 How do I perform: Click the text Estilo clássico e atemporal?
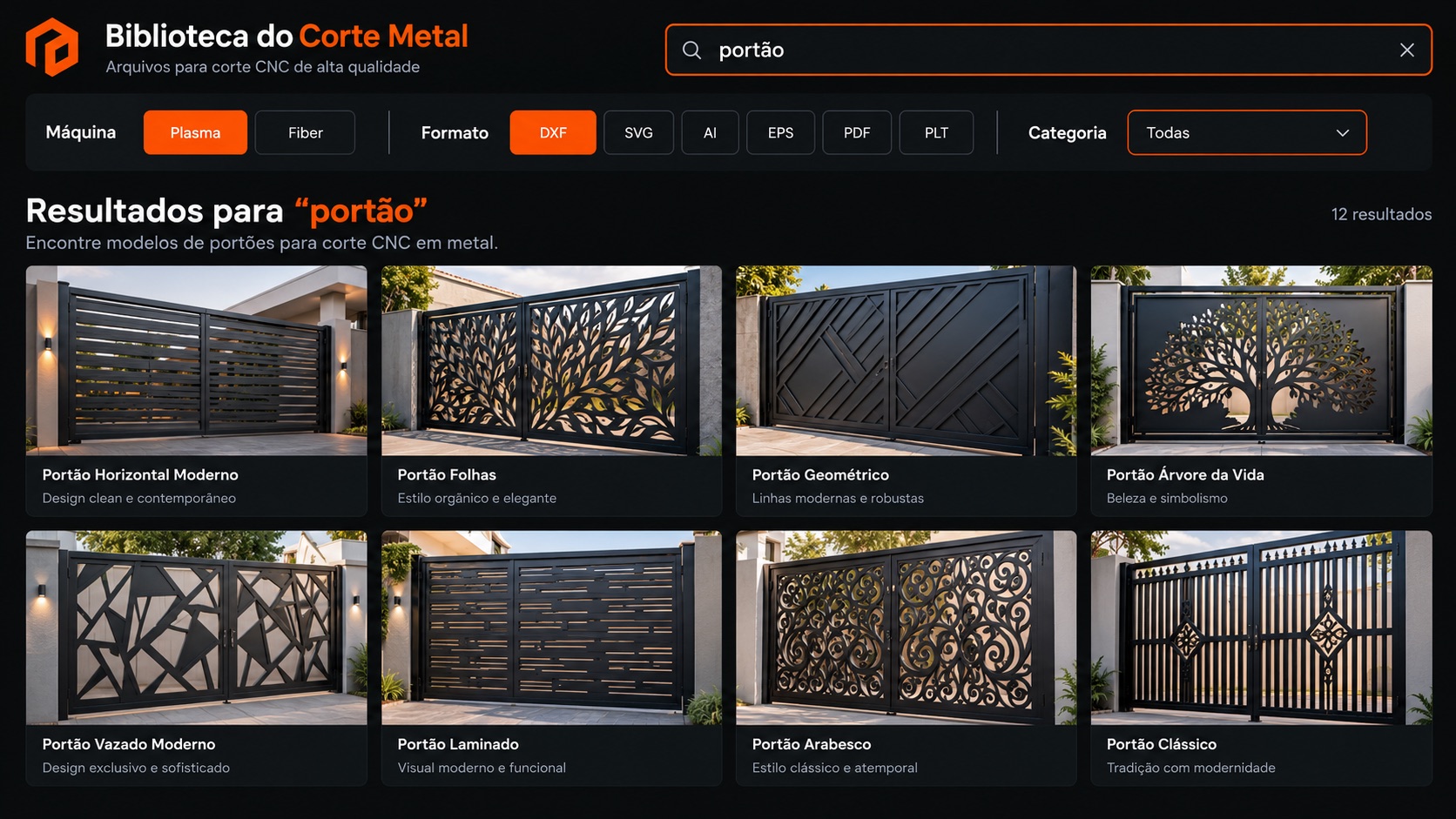pyautogui.click(x=835, y=768)
